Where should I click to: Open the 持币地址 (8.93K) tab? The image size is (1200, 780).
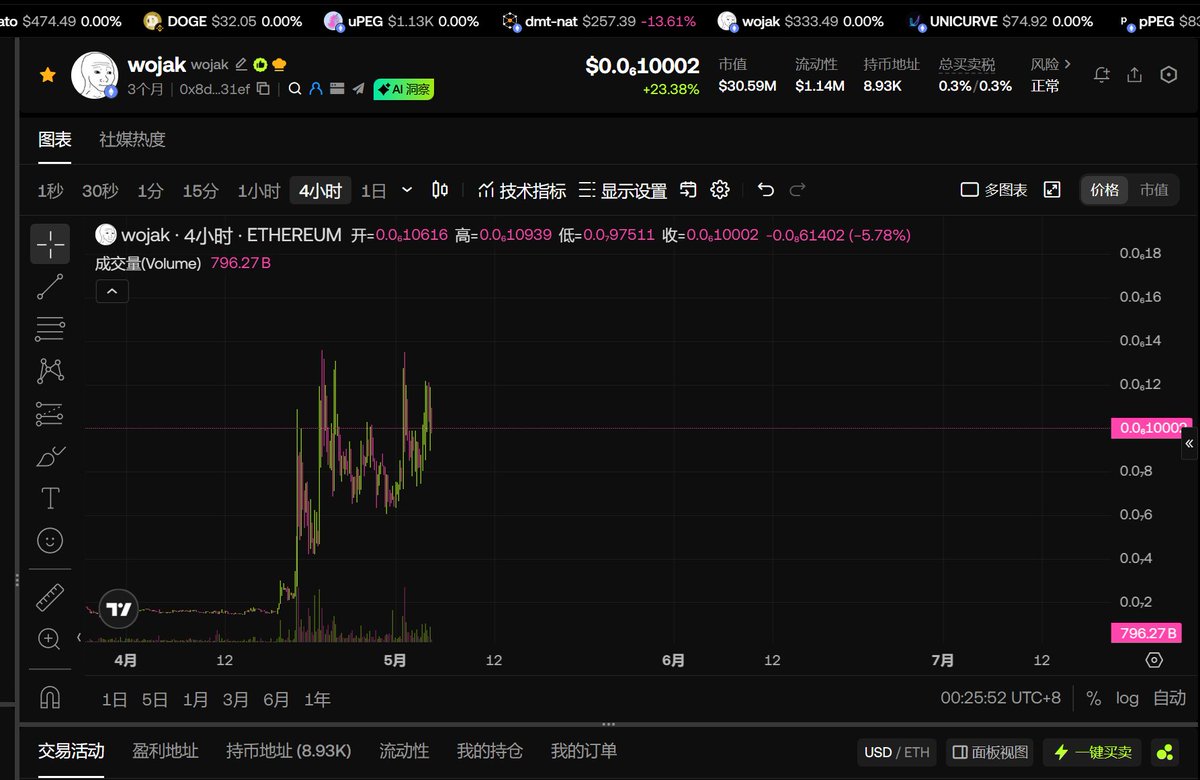click(x=289, y=751)
